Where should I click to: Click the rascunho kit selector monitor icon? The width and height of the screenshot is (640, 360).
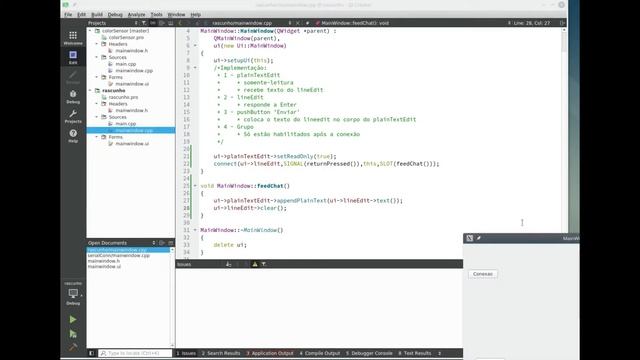(73, 293)
